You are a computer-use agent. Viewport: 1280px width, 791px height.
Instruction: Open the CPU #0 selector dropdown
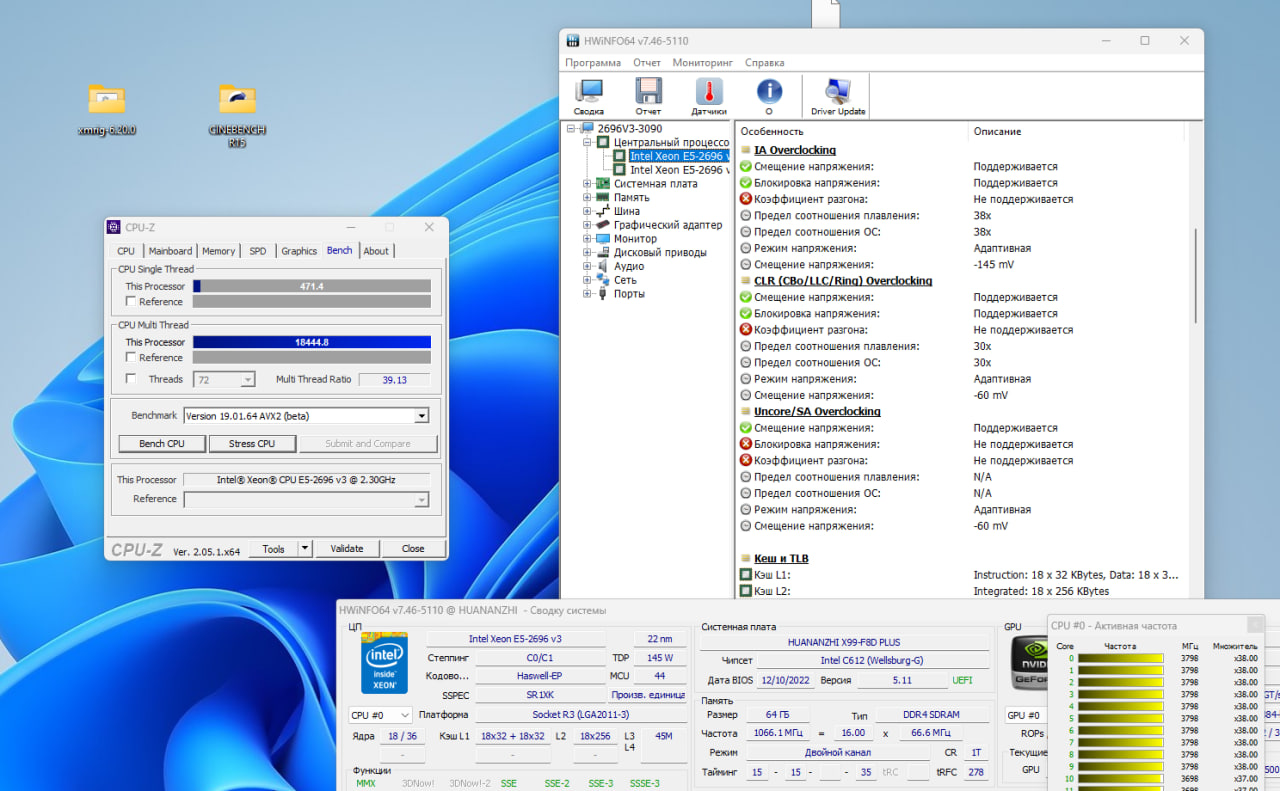(x=380, y=715)
